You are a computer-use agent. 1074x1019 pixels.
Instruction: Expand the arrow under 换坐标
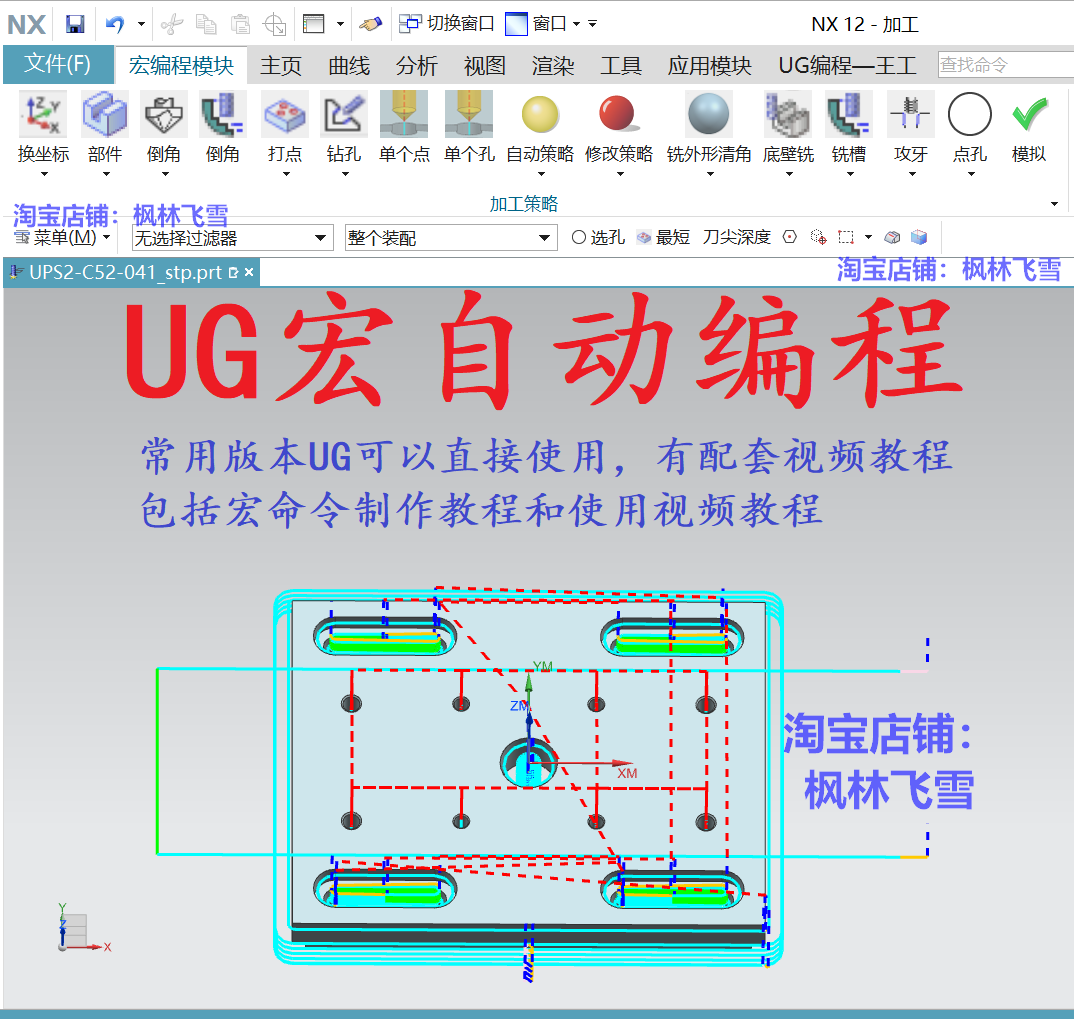click(45, 174)
